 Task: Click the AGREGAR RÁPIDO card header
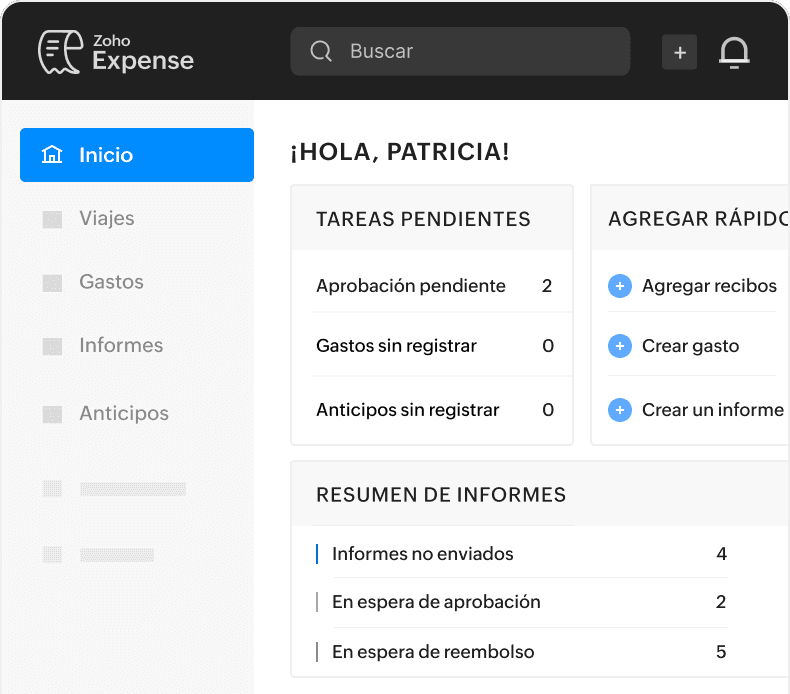tap(690, 218)
